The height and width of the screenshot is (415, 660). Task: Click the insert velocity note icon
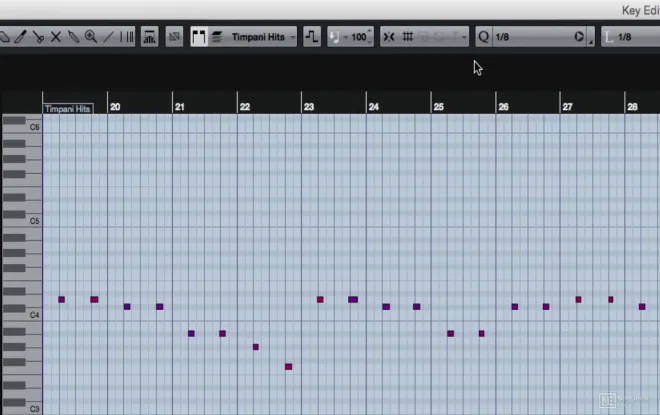click(334, 37)
